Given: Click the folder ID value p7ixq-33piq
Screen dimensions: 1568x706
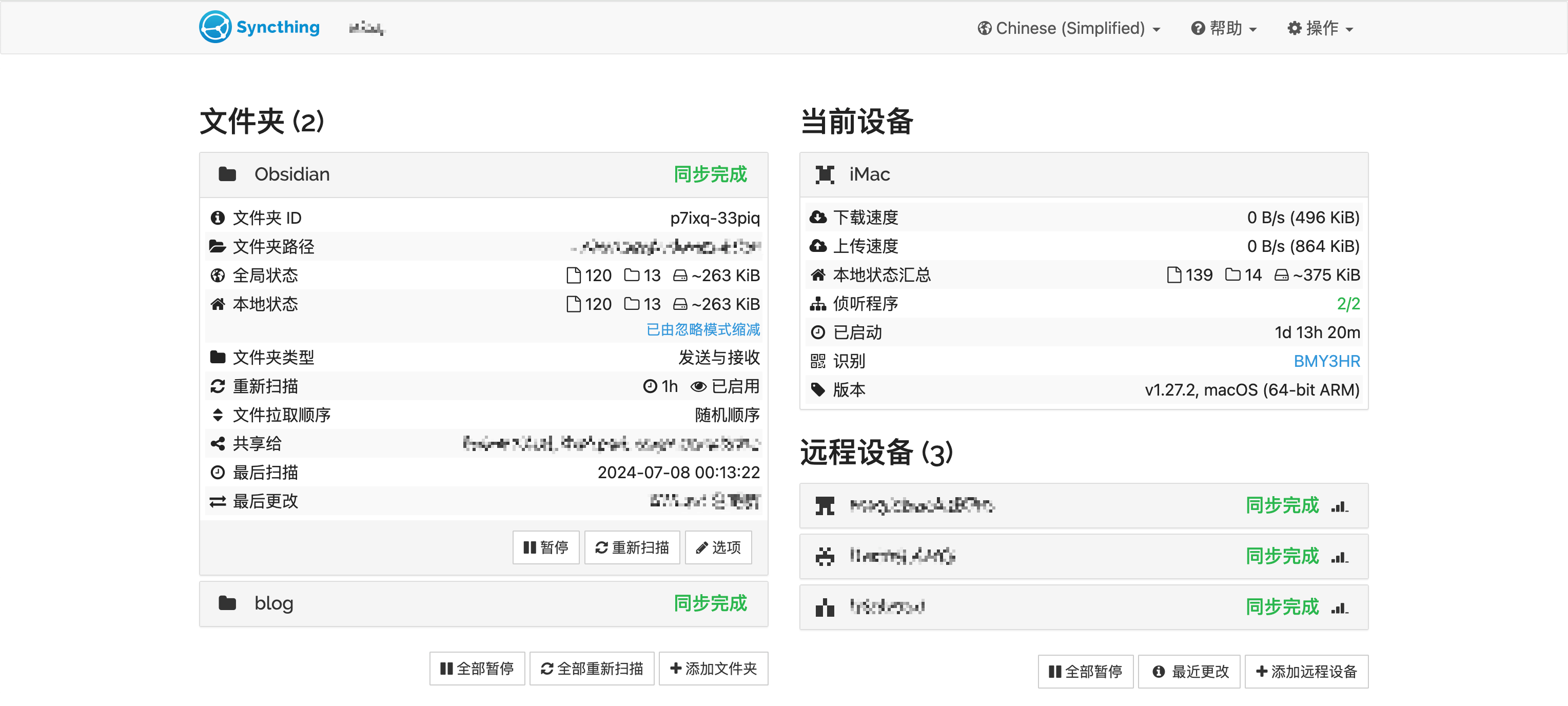Looking at the screenshot, I should click(715, 218).
